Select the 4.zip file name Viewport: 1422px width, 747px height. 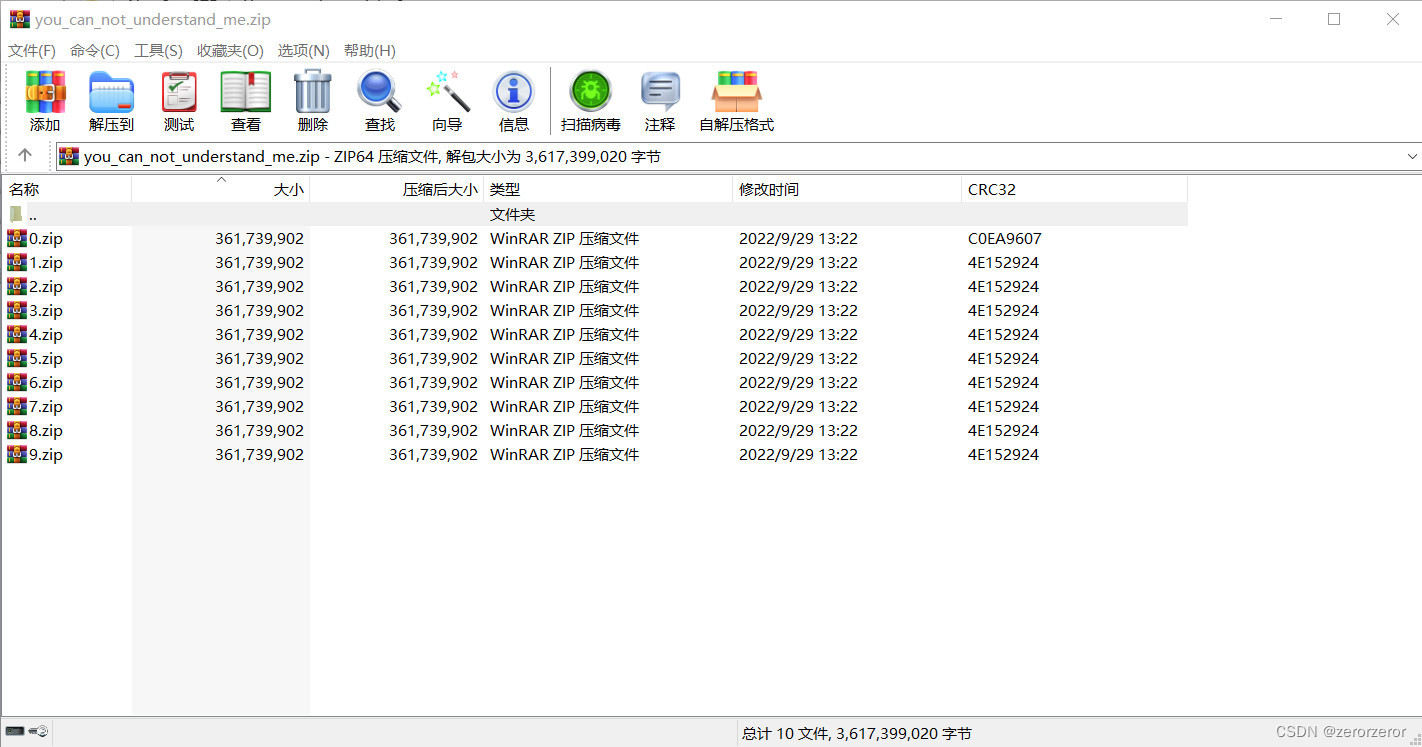point(46,334)
